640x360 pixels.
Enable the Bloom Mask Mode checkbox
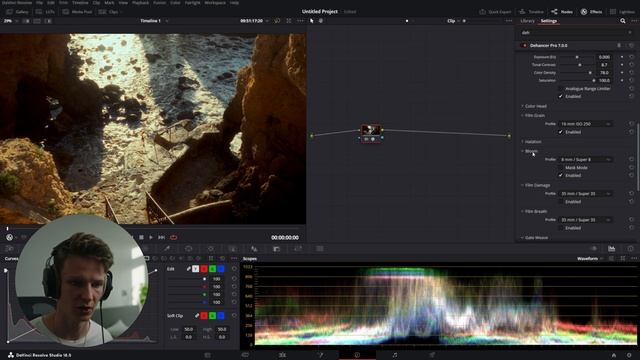tap(560, 167)
